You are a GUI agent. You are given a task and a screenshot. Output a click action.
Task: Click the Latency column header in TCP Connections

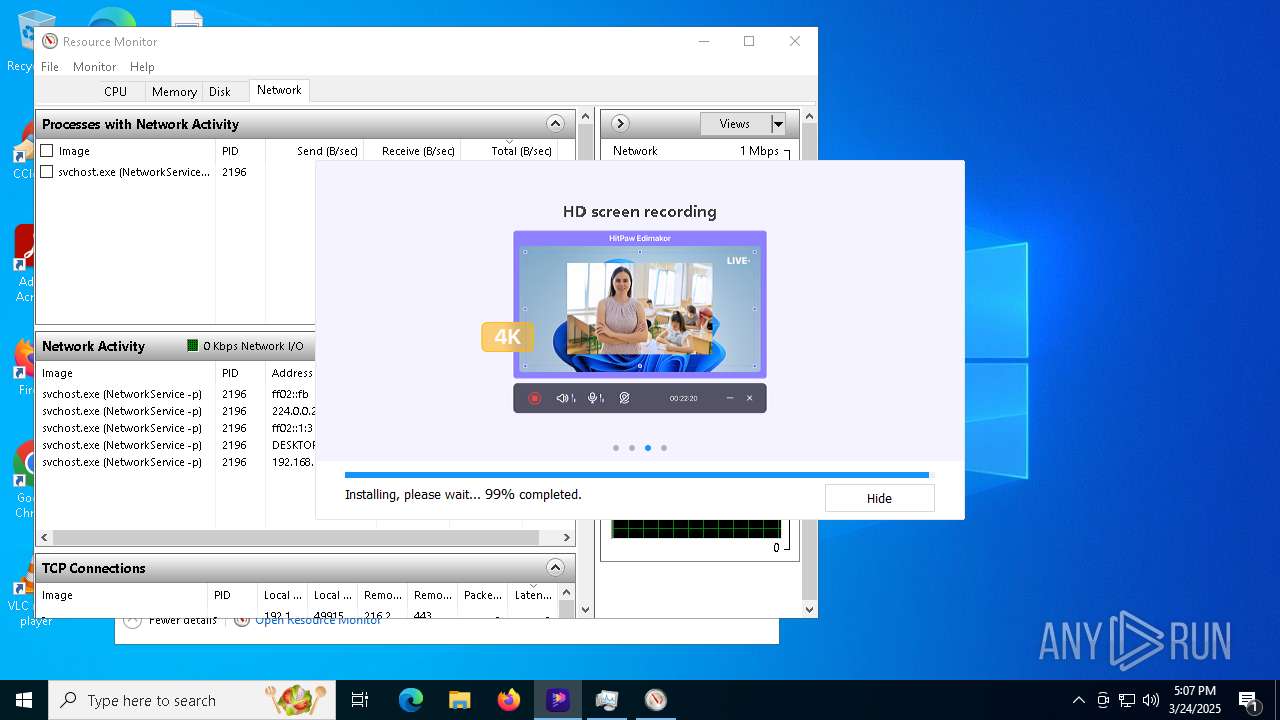coord(533,595)
